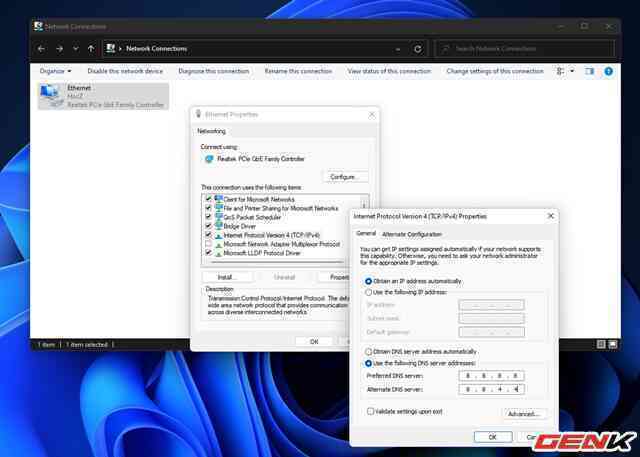Click Network Connections title bar icon
The height and width of the screenshot is (457, 640).
tap(38, 27)
